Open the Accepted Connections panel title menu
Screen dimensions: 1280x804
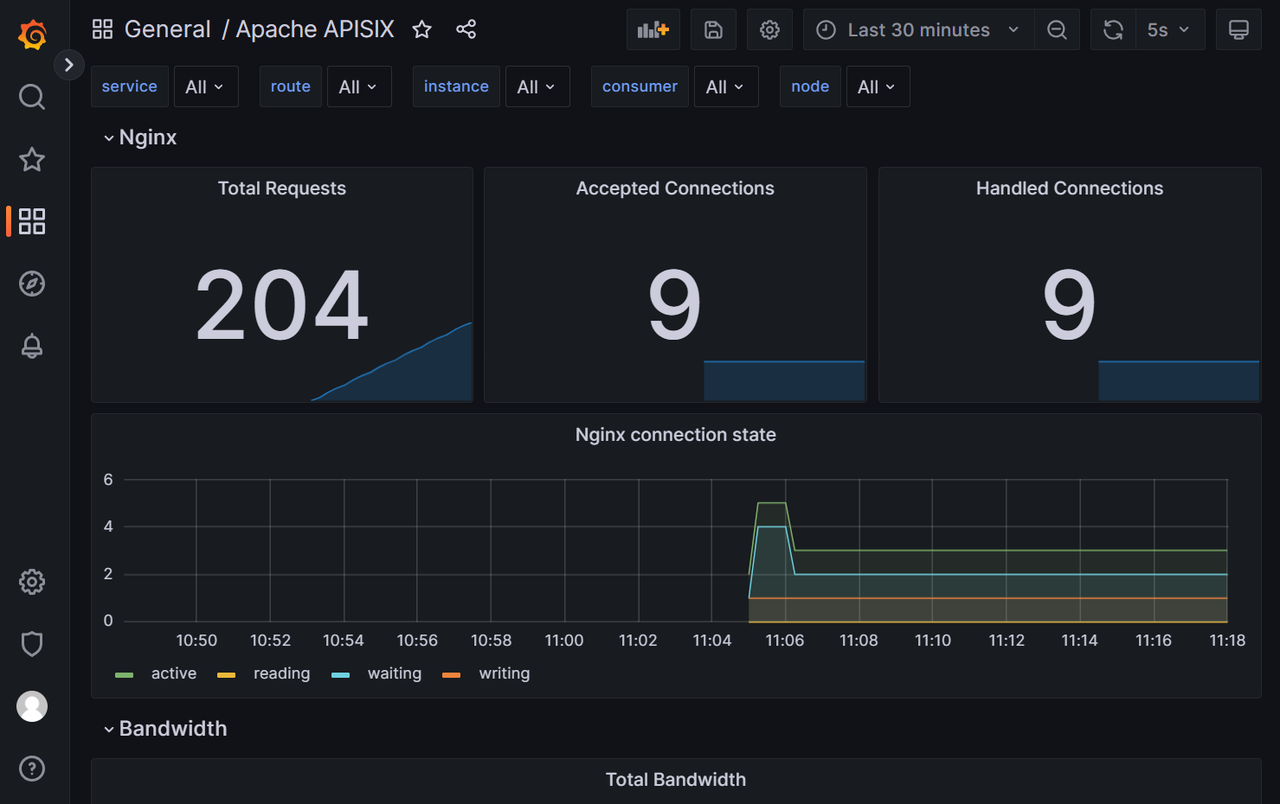[x=675, y=188]
